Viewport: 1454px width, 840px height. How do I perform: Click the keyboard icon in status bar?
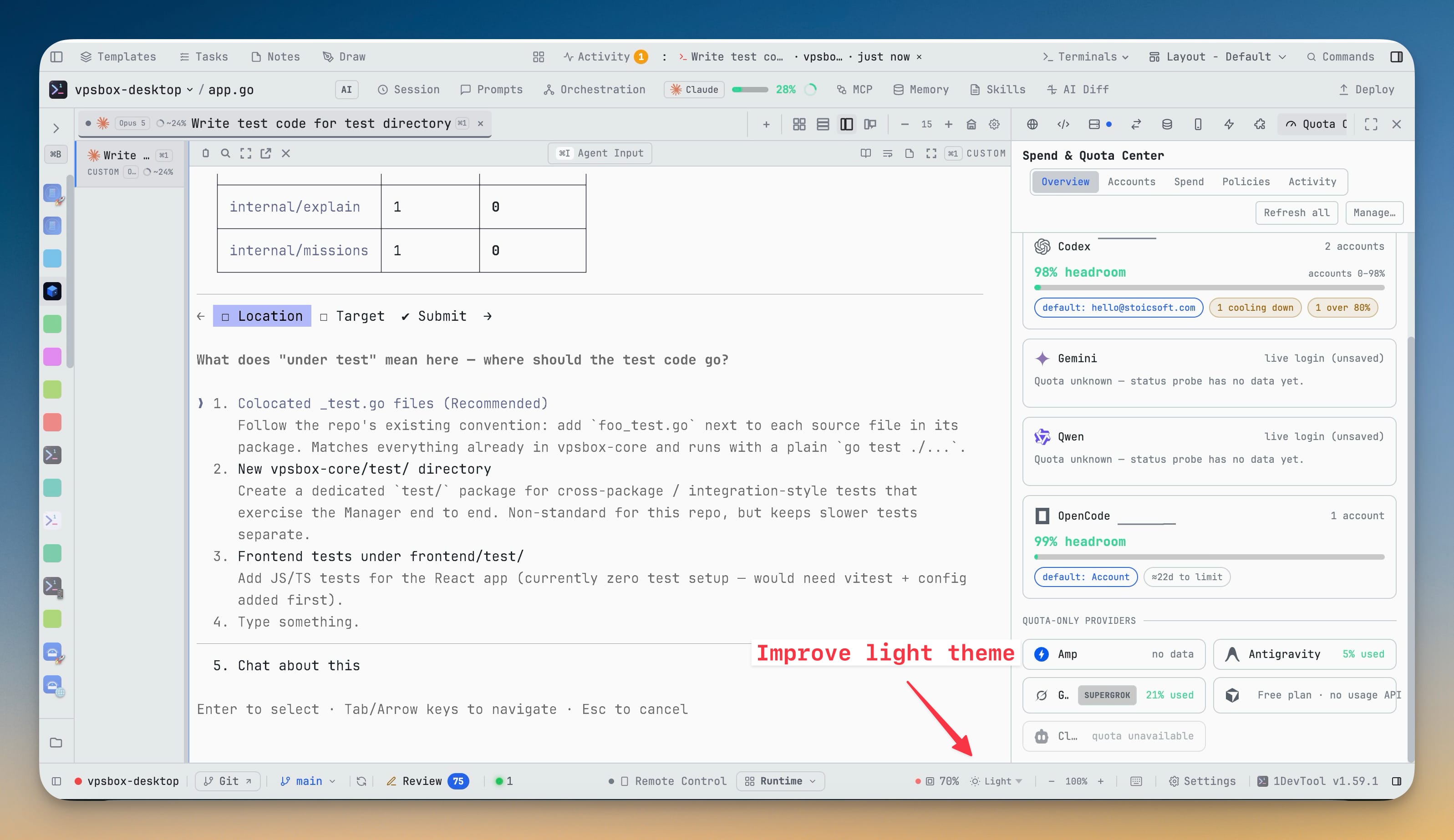point(1136,780)
